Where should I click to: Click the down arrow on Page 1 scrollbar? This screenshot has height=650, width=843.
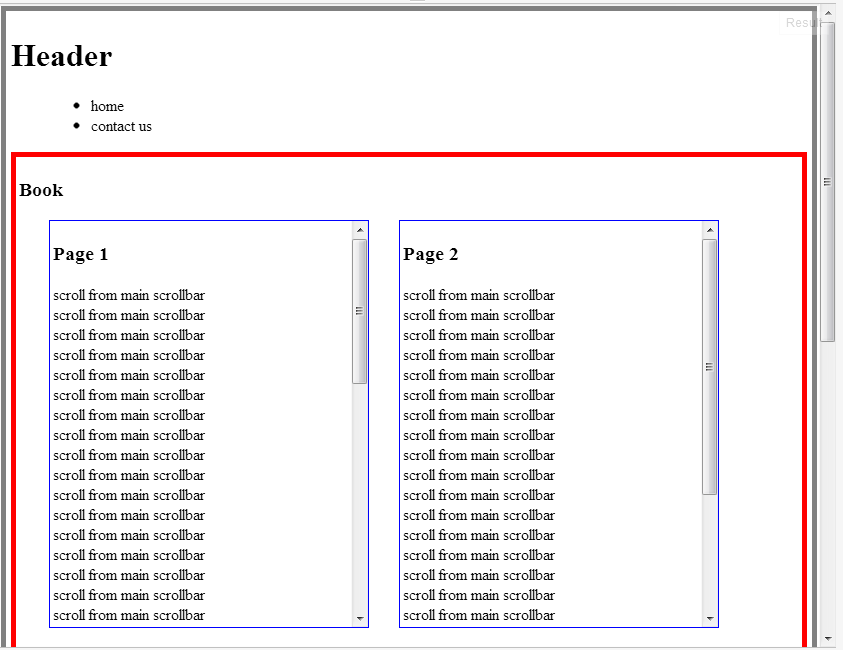coord(360,618)
